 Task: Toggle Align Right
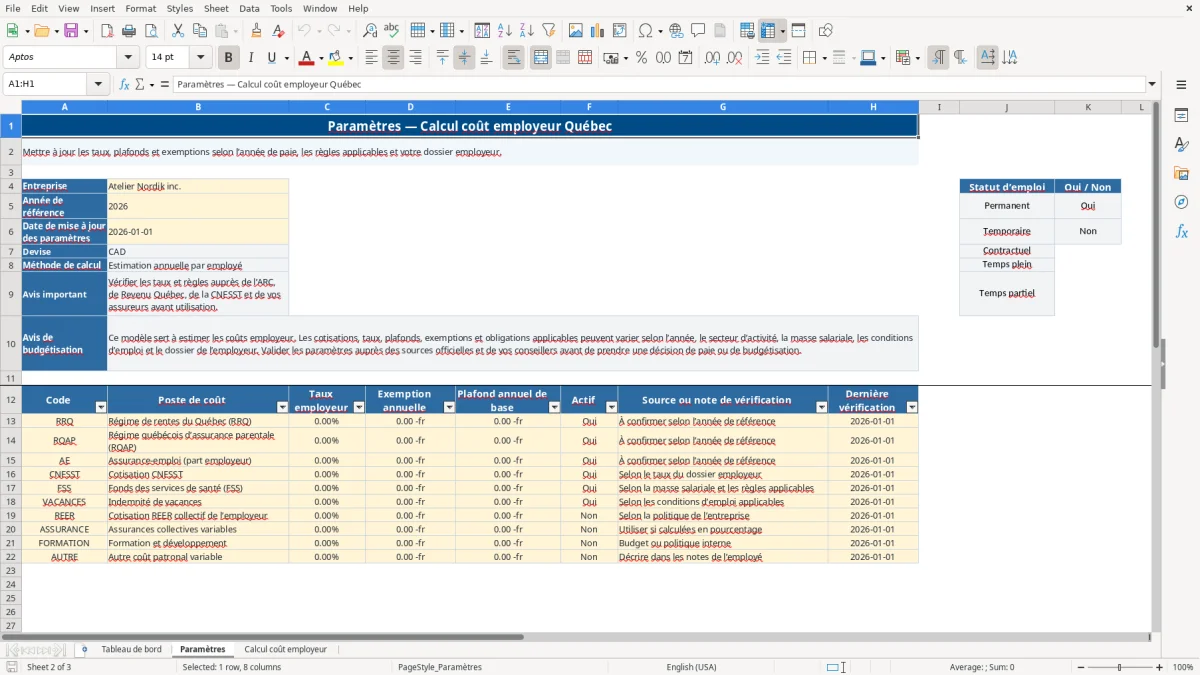[415, 58]
